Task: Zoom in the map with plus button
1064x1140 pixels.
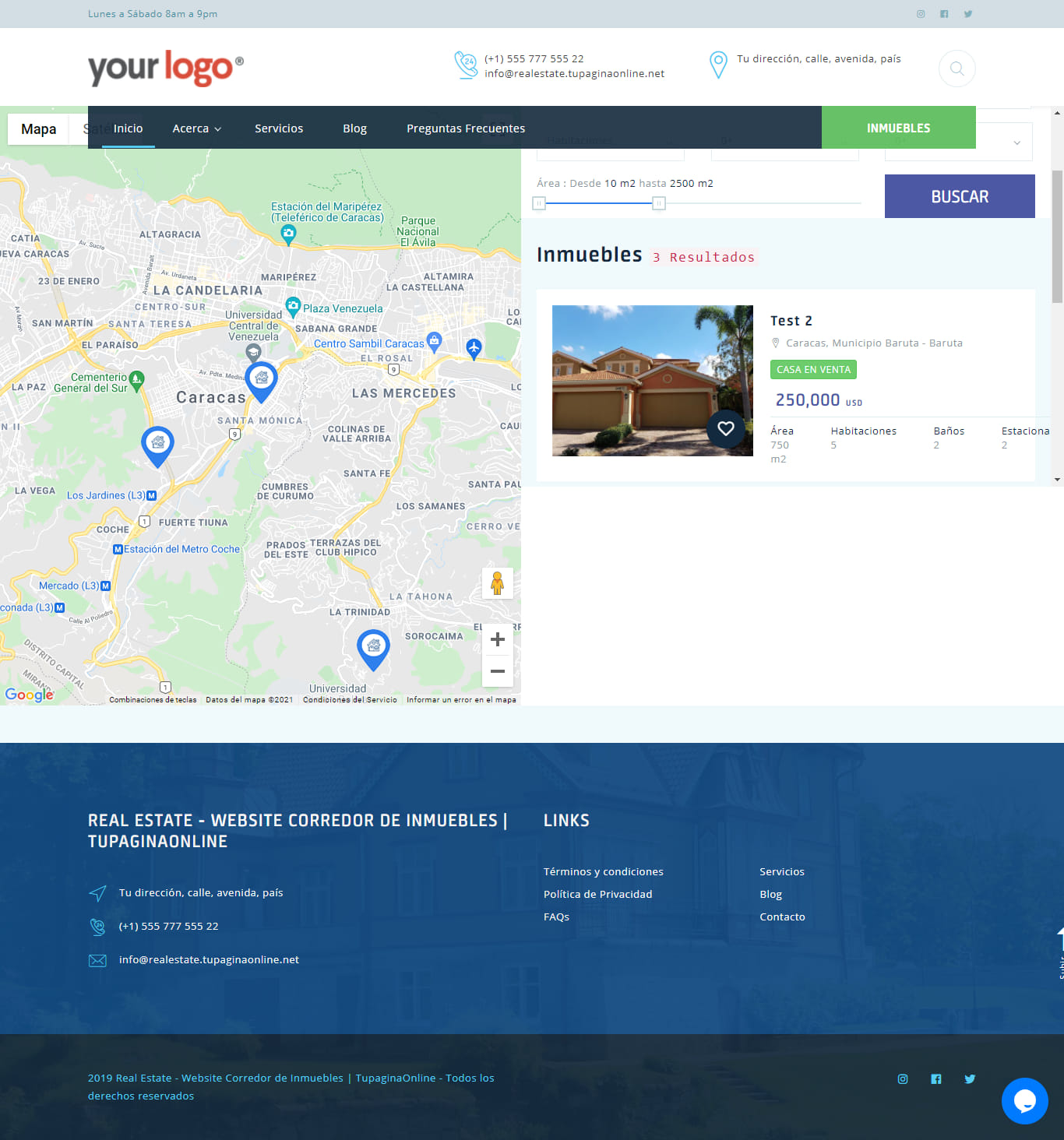Action: 498,640
